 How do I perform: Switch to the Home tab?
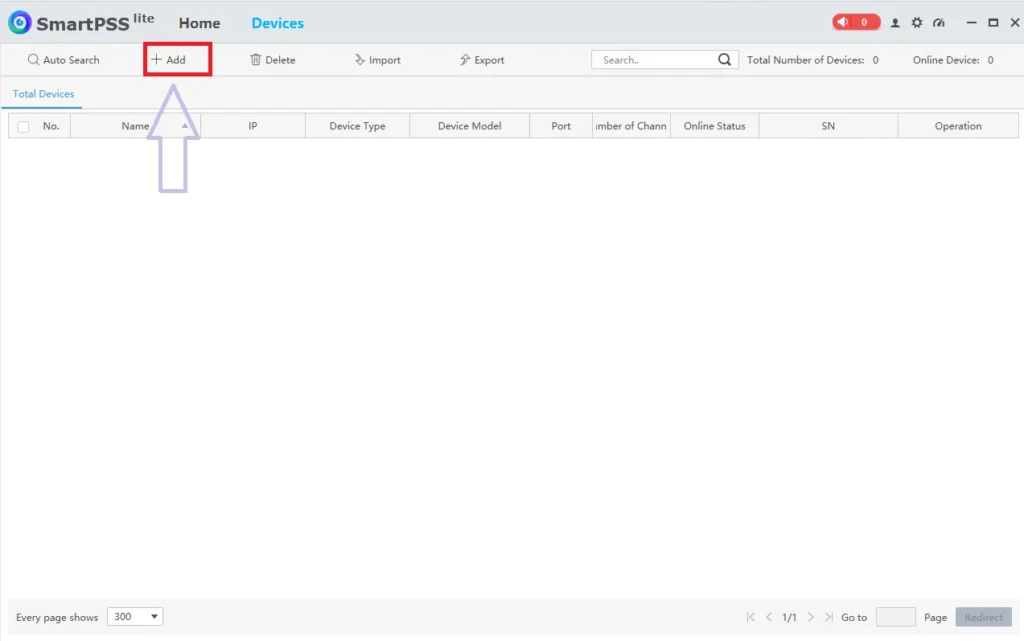(x=199, y=22)
